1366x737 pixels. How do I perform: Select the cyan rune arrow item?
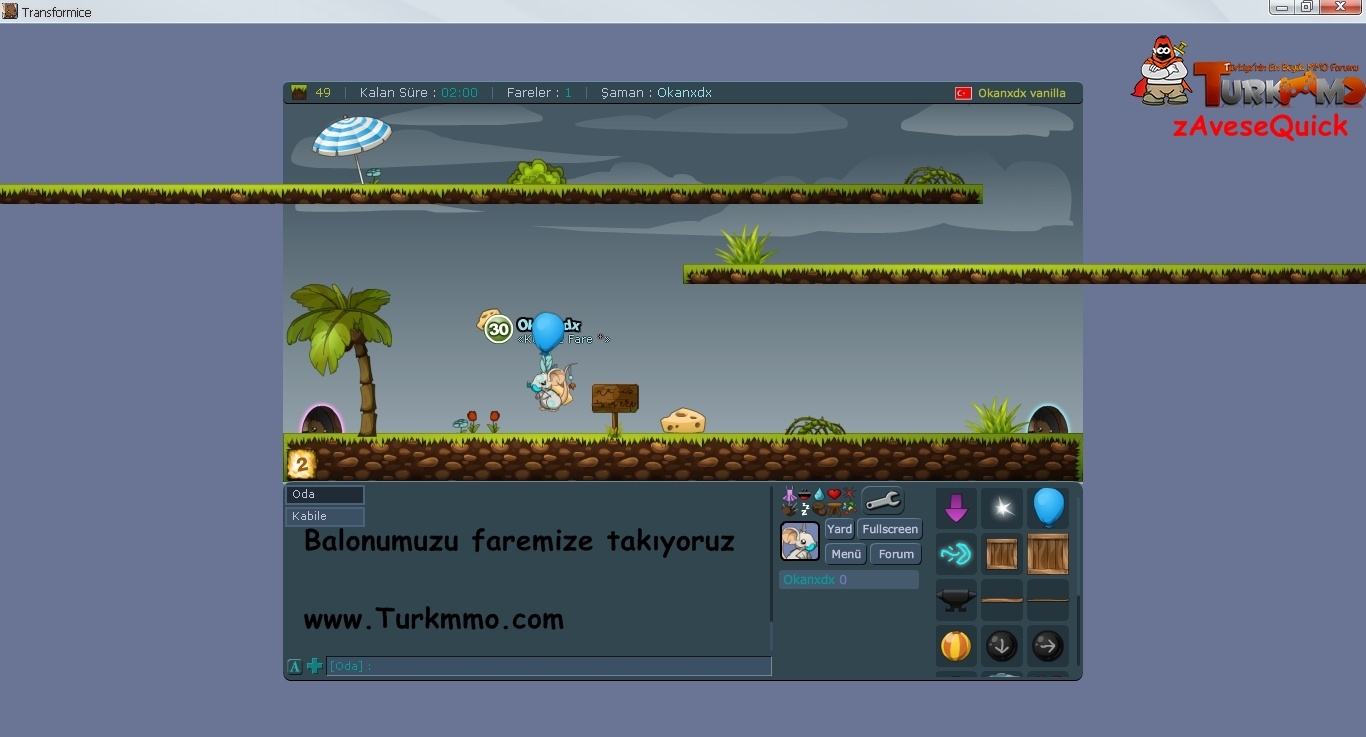tap(956, 554)
